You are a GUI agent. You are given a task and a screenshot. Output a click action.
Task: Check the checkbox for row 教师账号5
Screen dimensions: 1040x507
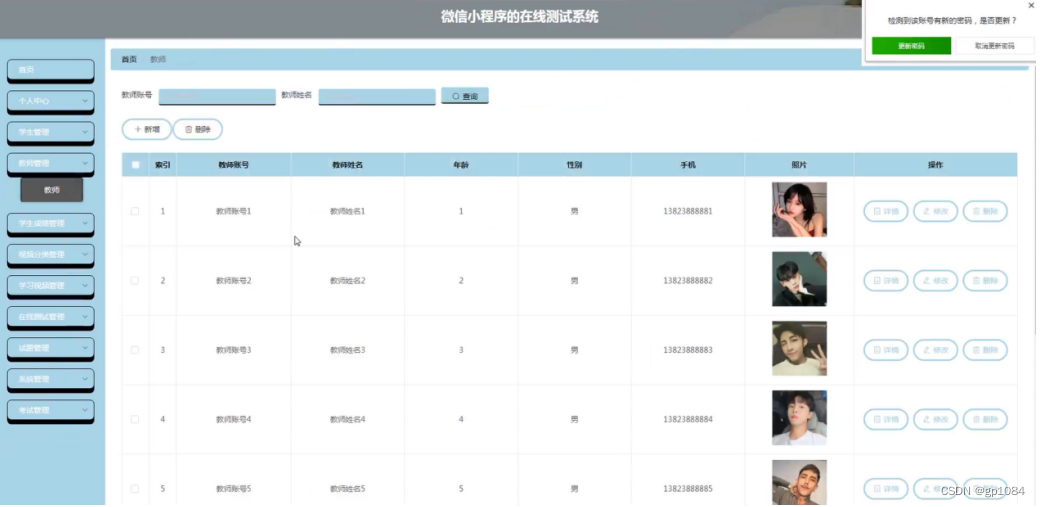[135, 489]
